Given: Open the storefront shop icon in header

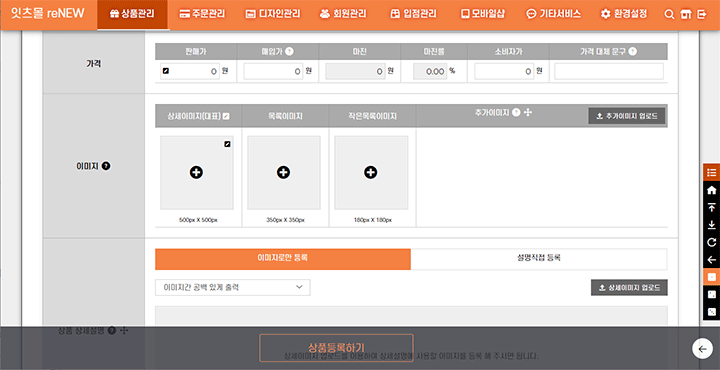Looking at the screenshot, I should click(686, 14).
